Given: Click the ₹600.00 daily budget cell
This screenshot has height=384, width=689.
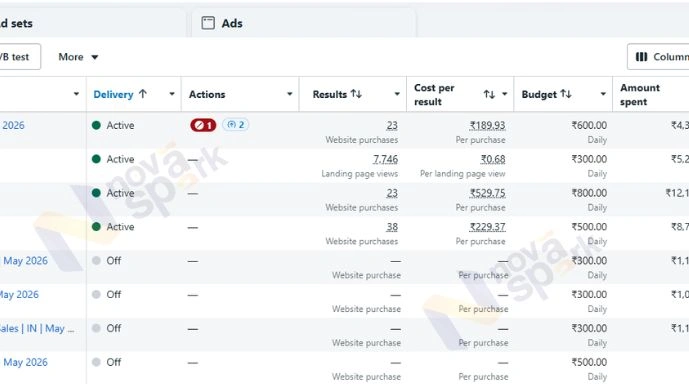Looking at the screenshot, I should 589,125.
